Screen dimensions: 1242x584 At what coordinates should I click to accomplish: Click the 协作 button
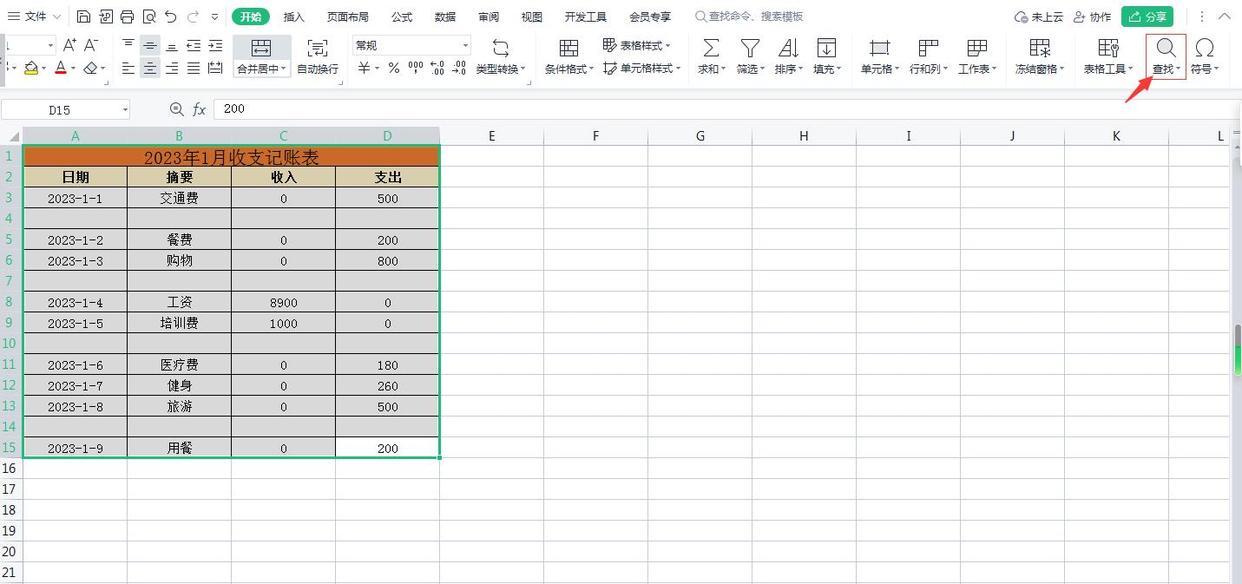pos(1091,17)
